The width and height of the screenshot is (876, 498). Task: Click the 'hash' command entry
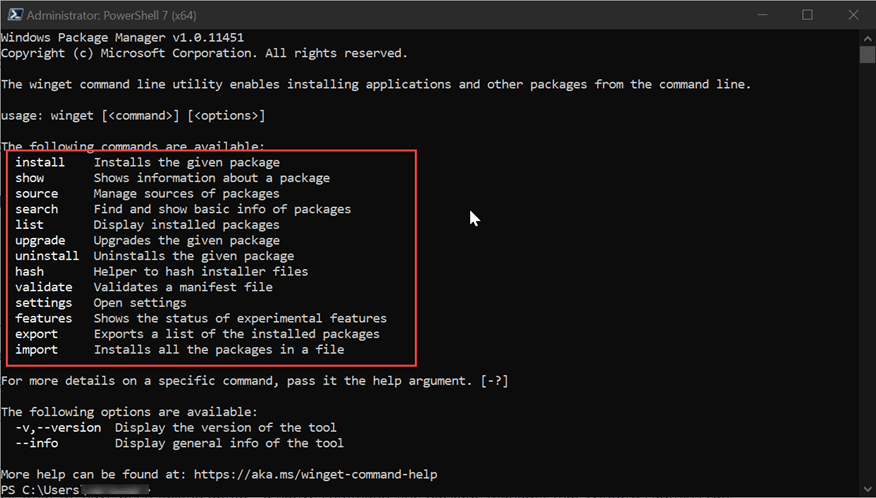[30, 272]
